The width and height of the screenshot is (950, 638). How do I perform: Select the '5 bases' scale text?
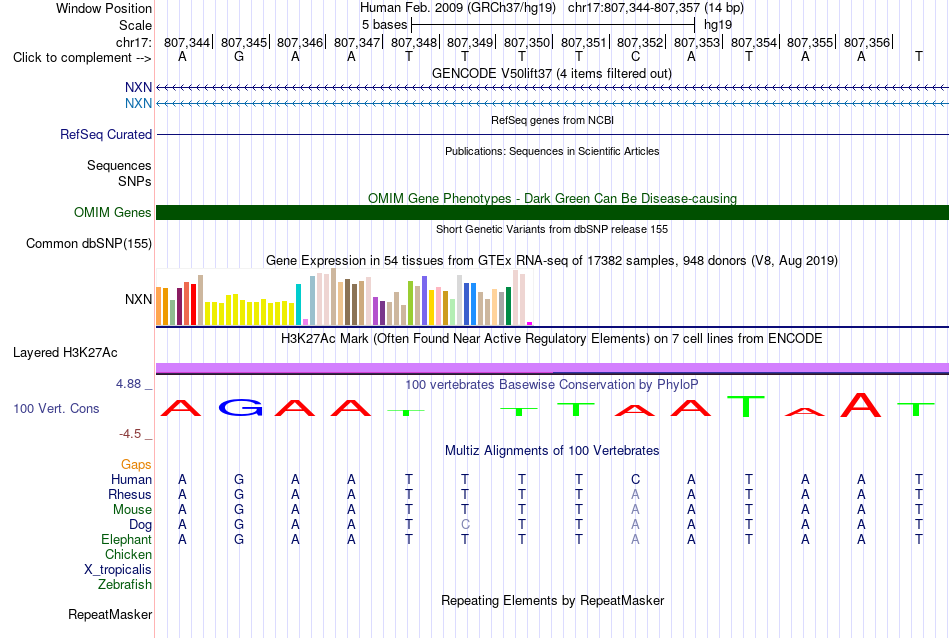[384, 25]
